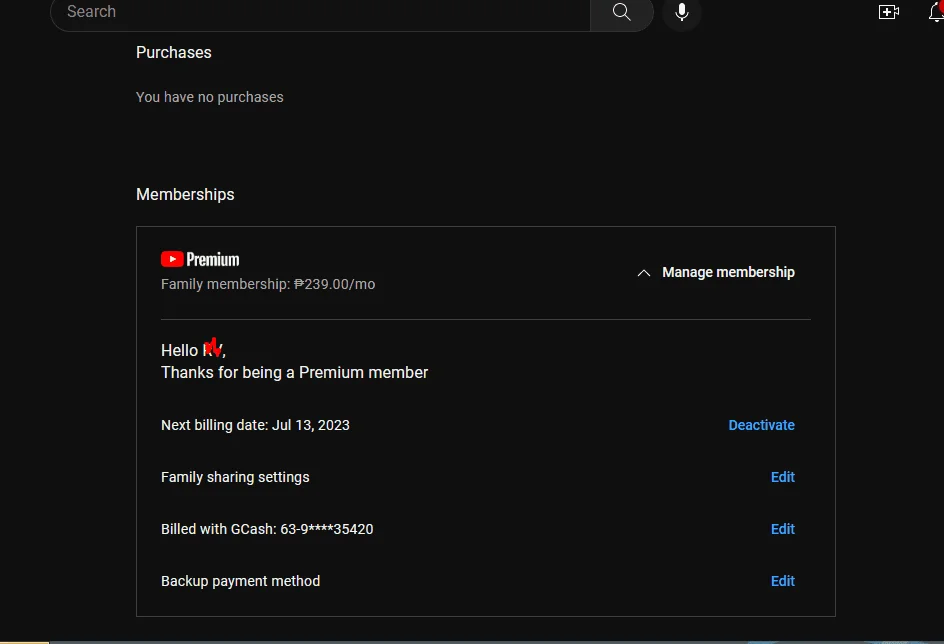Select the 'Next billing date: Jul 13, 2023' text

point(255,426)
